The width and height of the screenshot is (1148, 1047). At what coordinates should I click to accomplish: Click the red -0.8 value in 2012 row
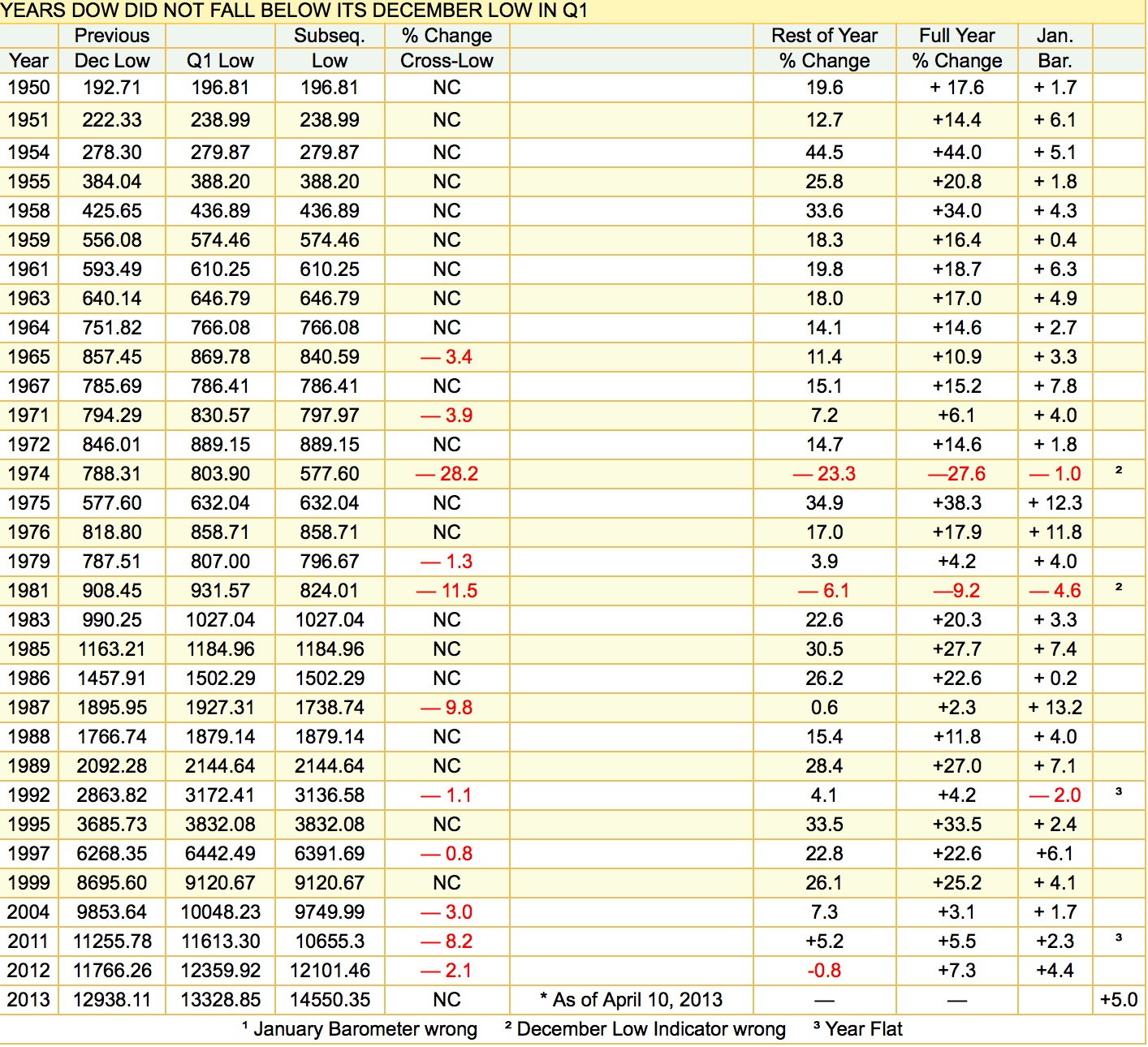coord(824,971)
